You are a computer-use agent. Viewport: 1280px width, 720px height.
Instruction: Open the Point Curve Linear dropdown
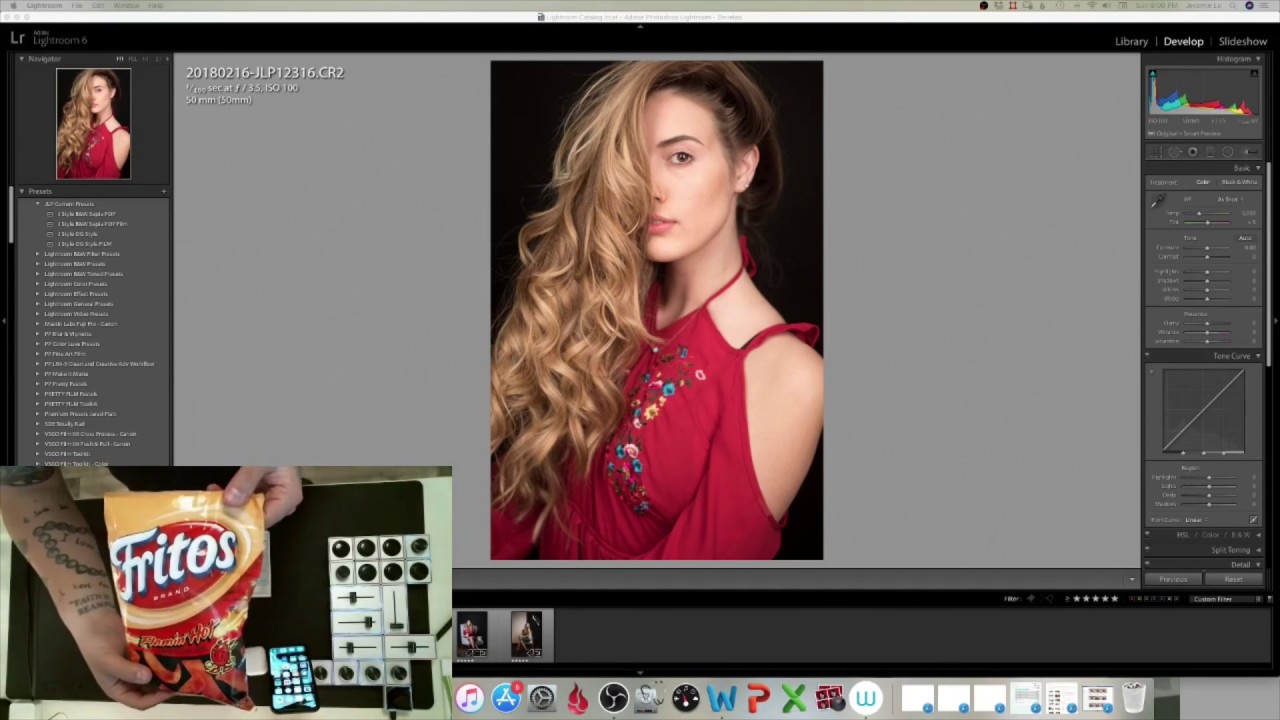pyautogui.click(x=1196, y=520)
